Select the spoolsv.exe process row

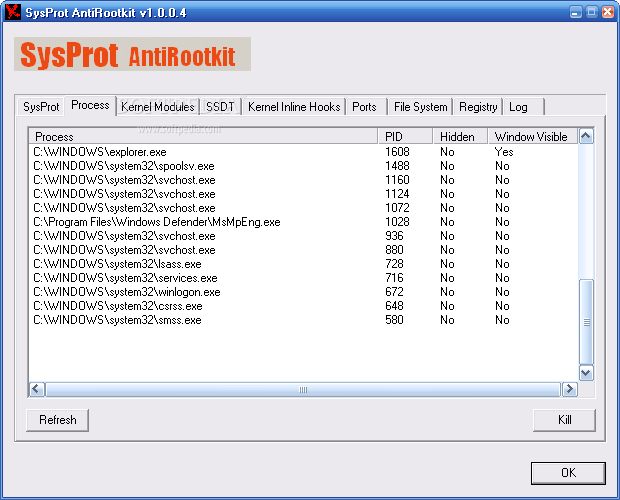[x=303, y=166]
